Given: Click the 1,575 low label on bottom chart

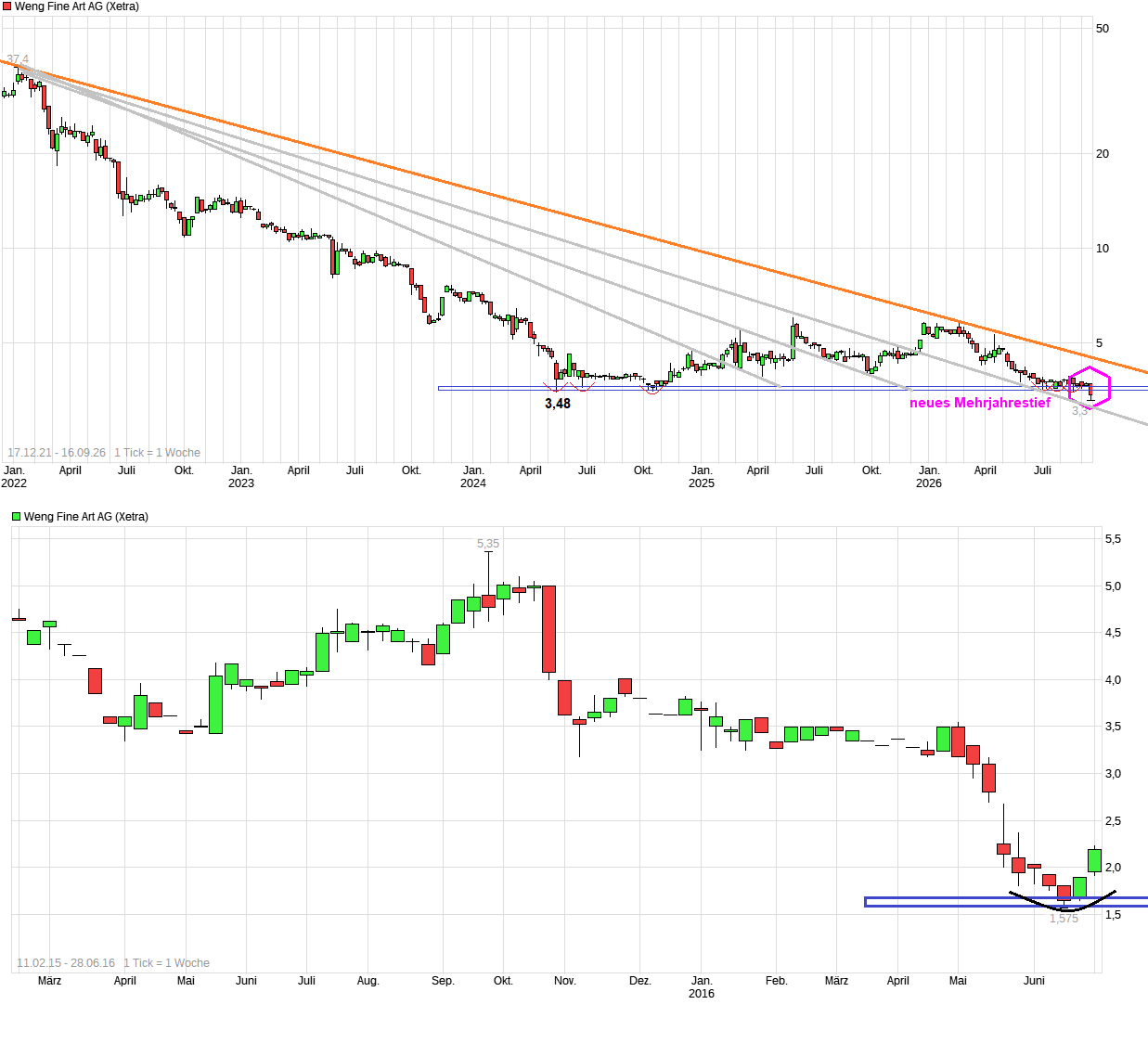Looking at the screenshot, I should point(1064,919).
